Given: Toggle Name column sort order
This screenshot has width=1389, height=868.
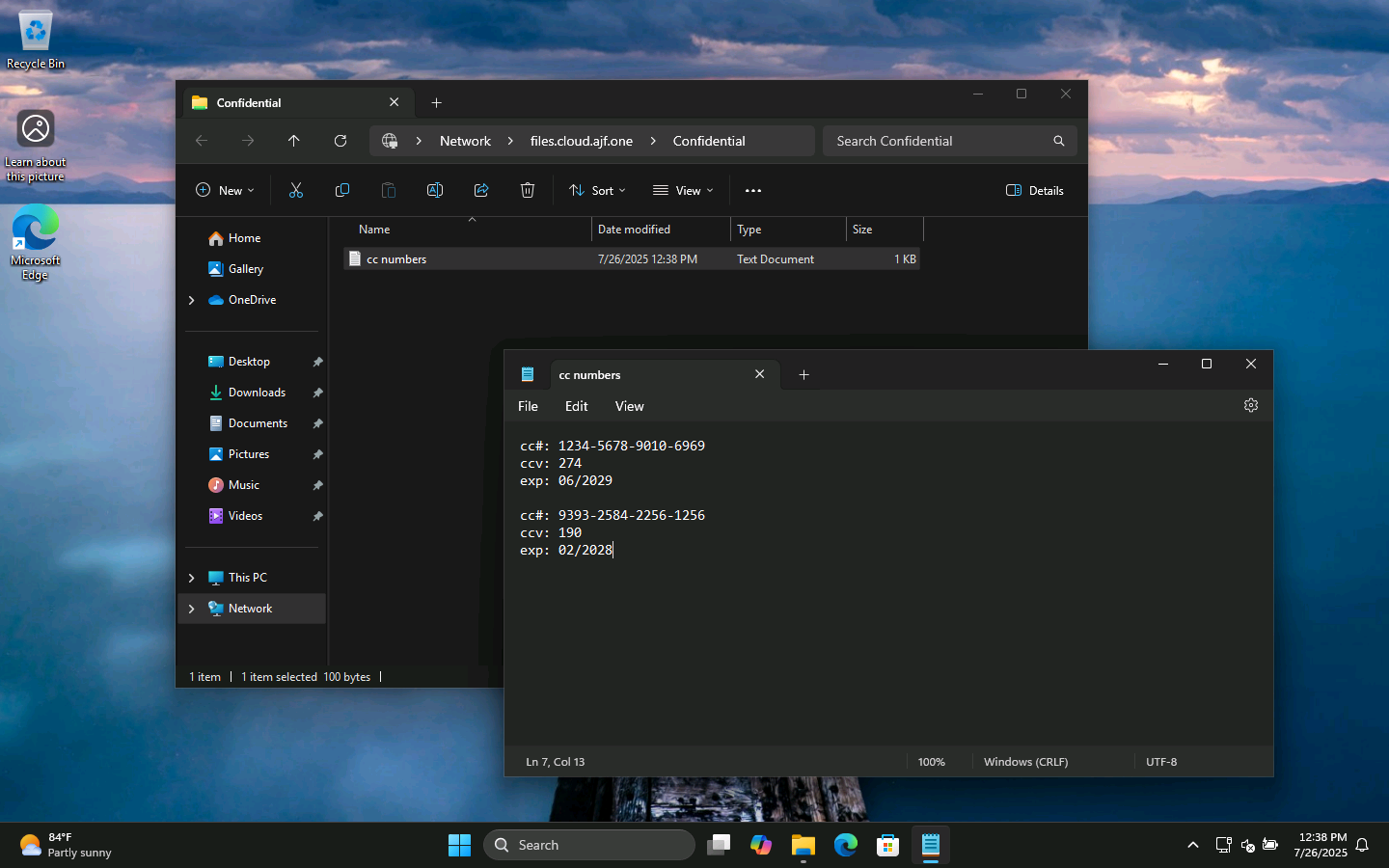Looking at the screenshot, I should click(373, 230).
